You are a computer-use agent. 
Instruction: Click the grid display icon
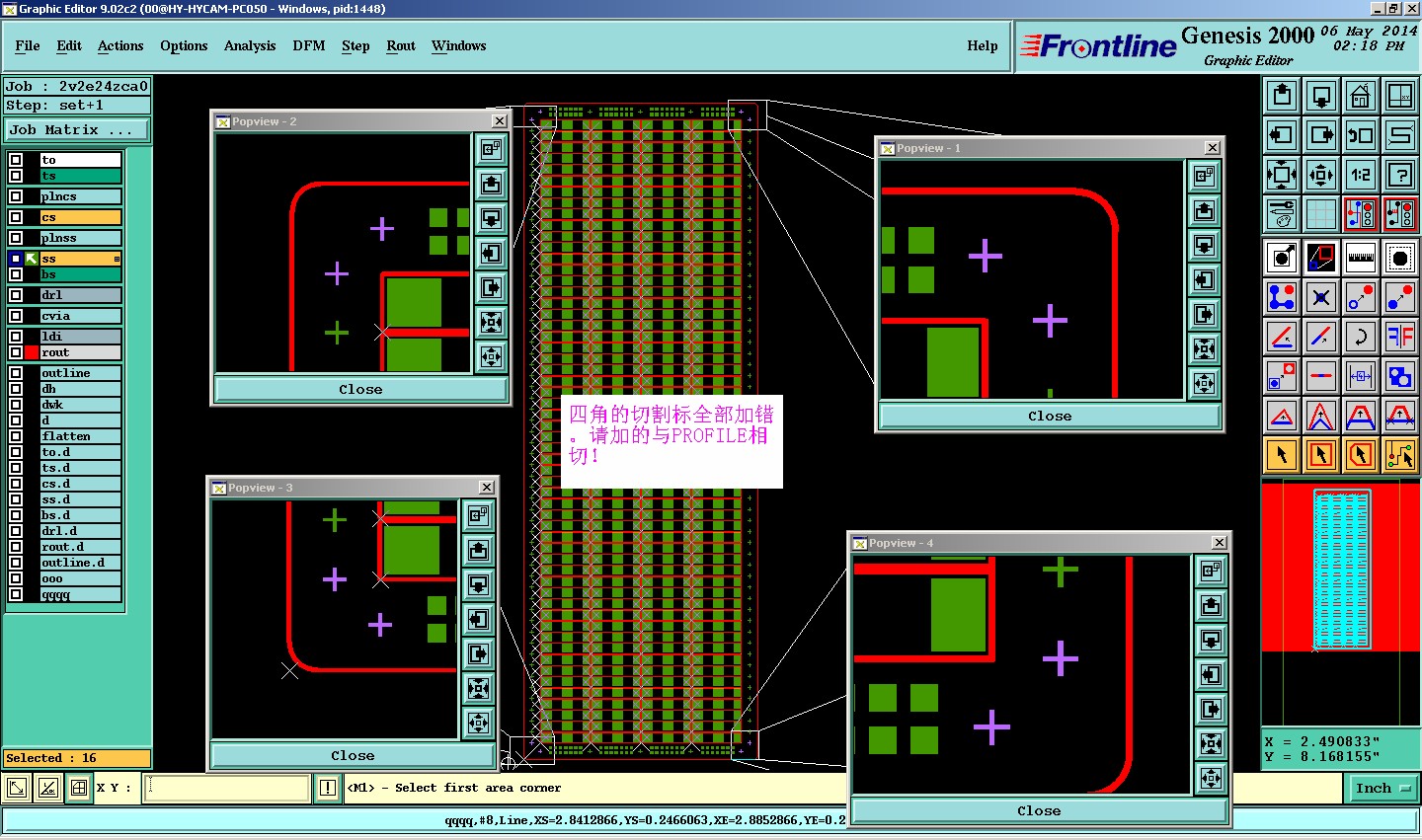click(x=1321, y=214)
